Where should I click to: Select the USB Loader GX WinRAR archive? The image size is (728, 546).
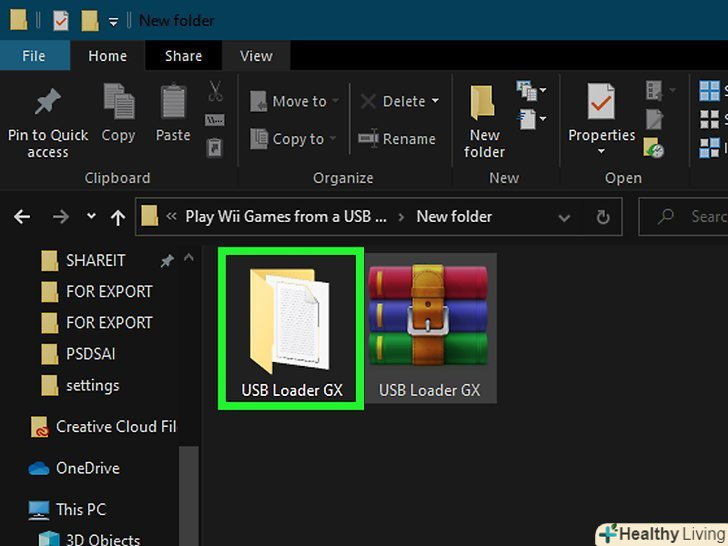[x=430, y=328]
